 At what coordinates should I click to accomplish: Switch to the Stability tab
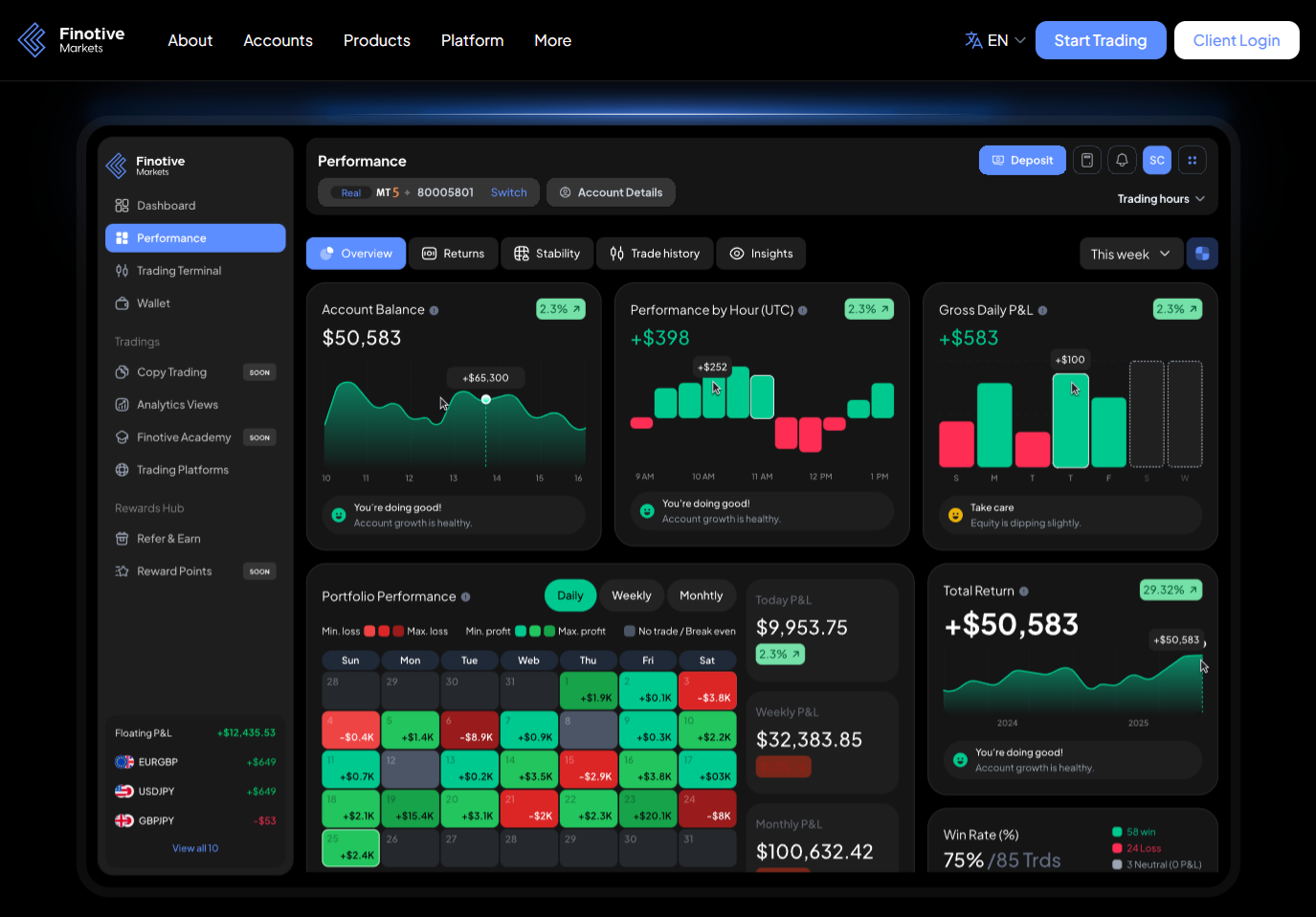(x=547, y=254)
